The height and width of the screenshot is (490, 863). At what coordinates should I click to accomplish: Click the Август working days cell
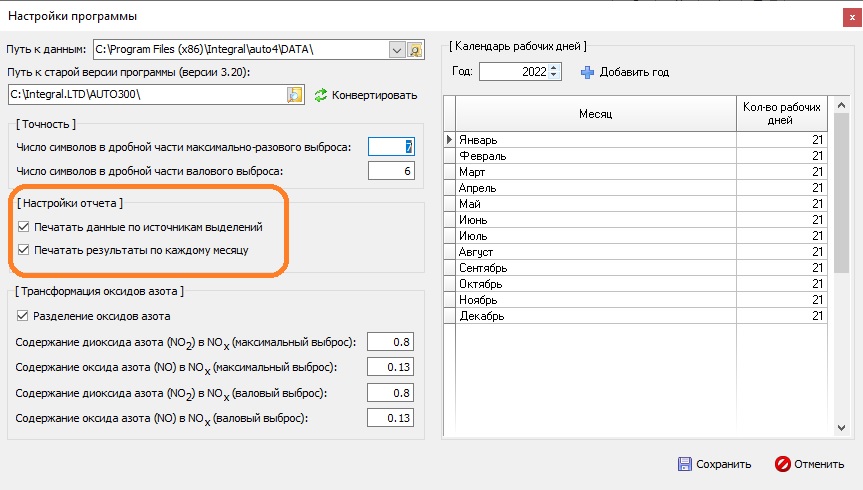click(781, 252)
